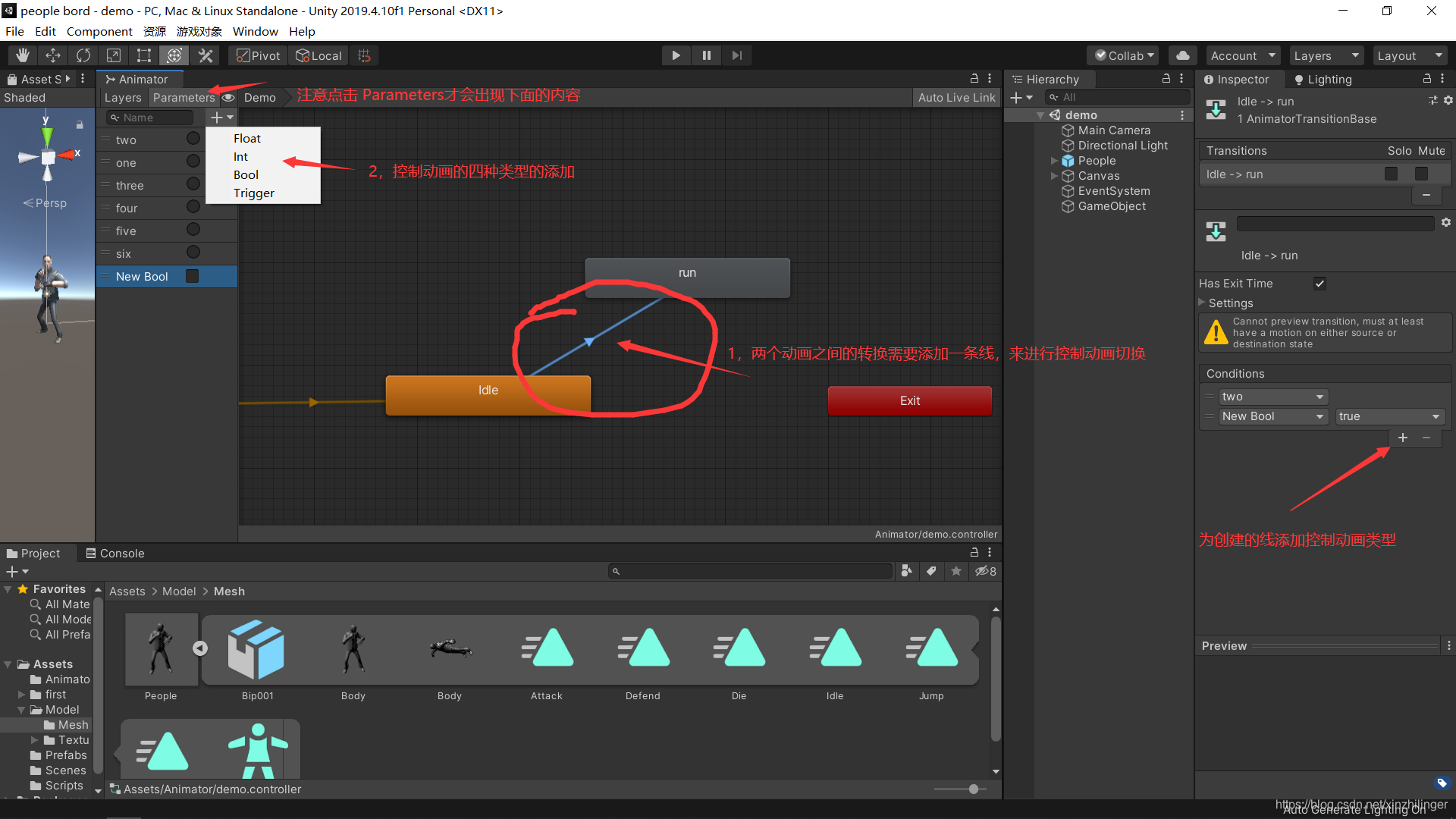Open Collab dropdown
Image resolution: width=1456 pixels, height=819 pixels.
point(1125,55)
